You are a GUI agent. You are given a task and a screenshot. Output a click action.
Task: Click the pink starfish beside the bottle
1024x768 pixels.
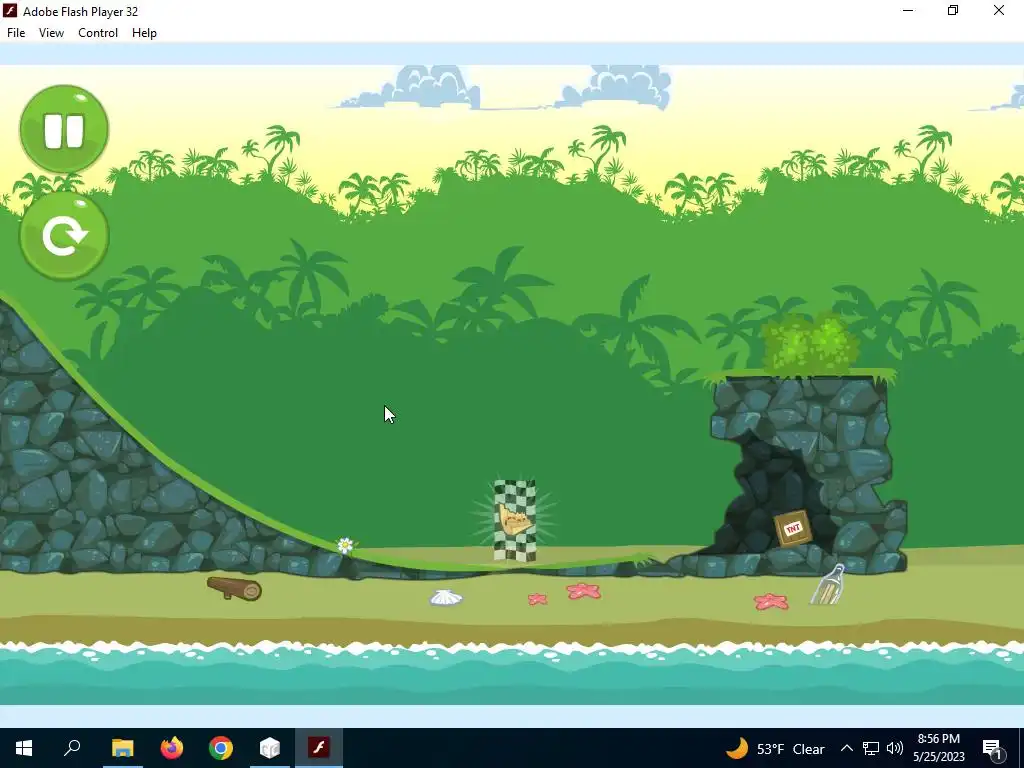(x=771, y=601)
